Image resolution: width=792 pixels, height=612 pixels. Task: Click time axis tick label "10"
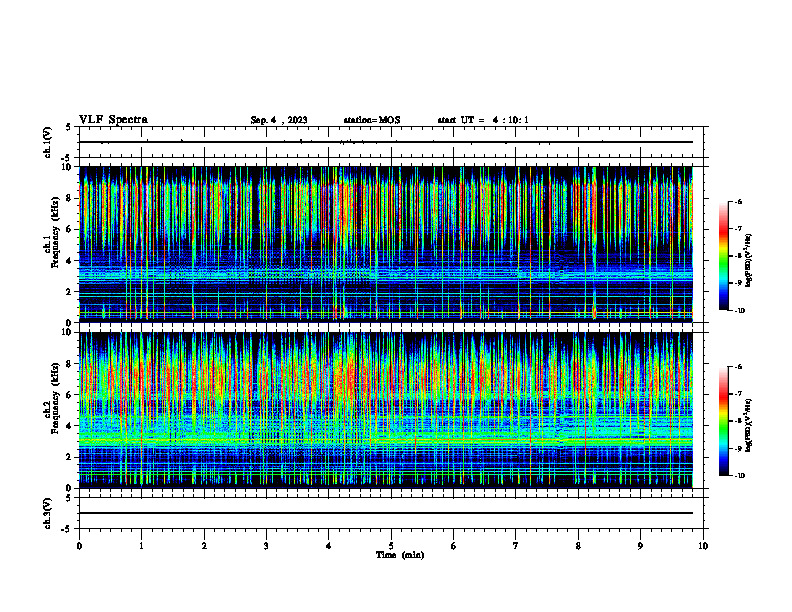pyautogui.click(x=703, y=546)
